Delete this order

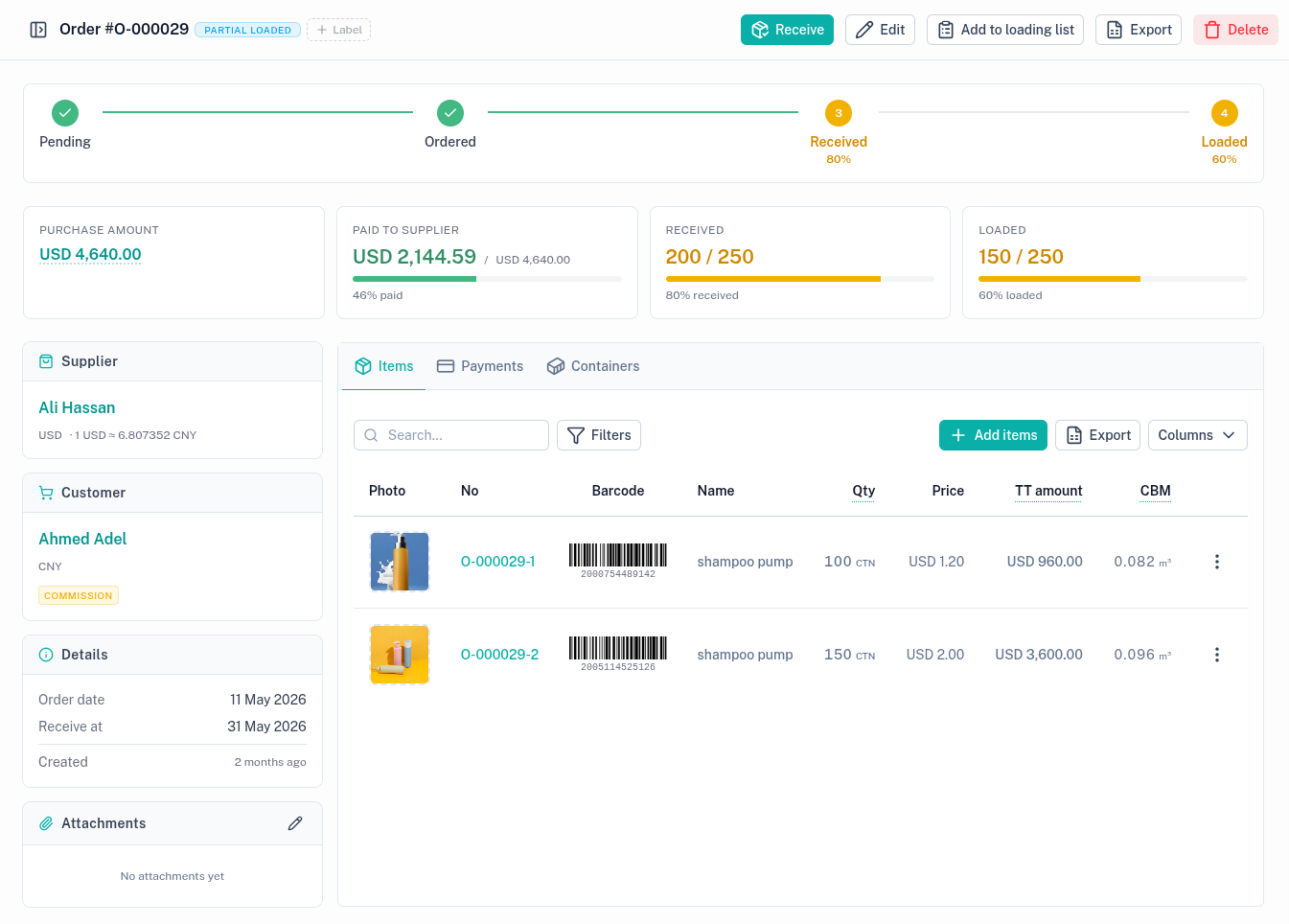pyautogui.click(x=1235, y=30)
